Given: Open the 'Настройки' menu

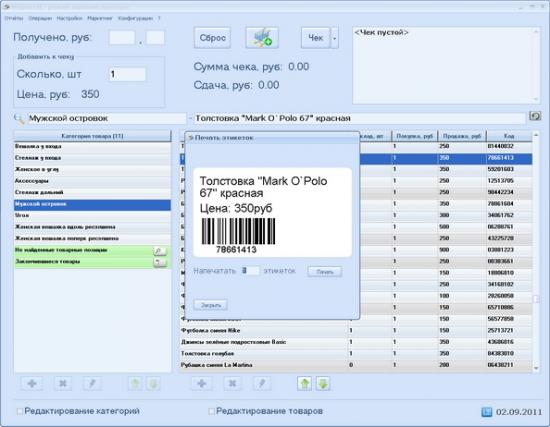Looking at the screenshot, I should [69, 18].
